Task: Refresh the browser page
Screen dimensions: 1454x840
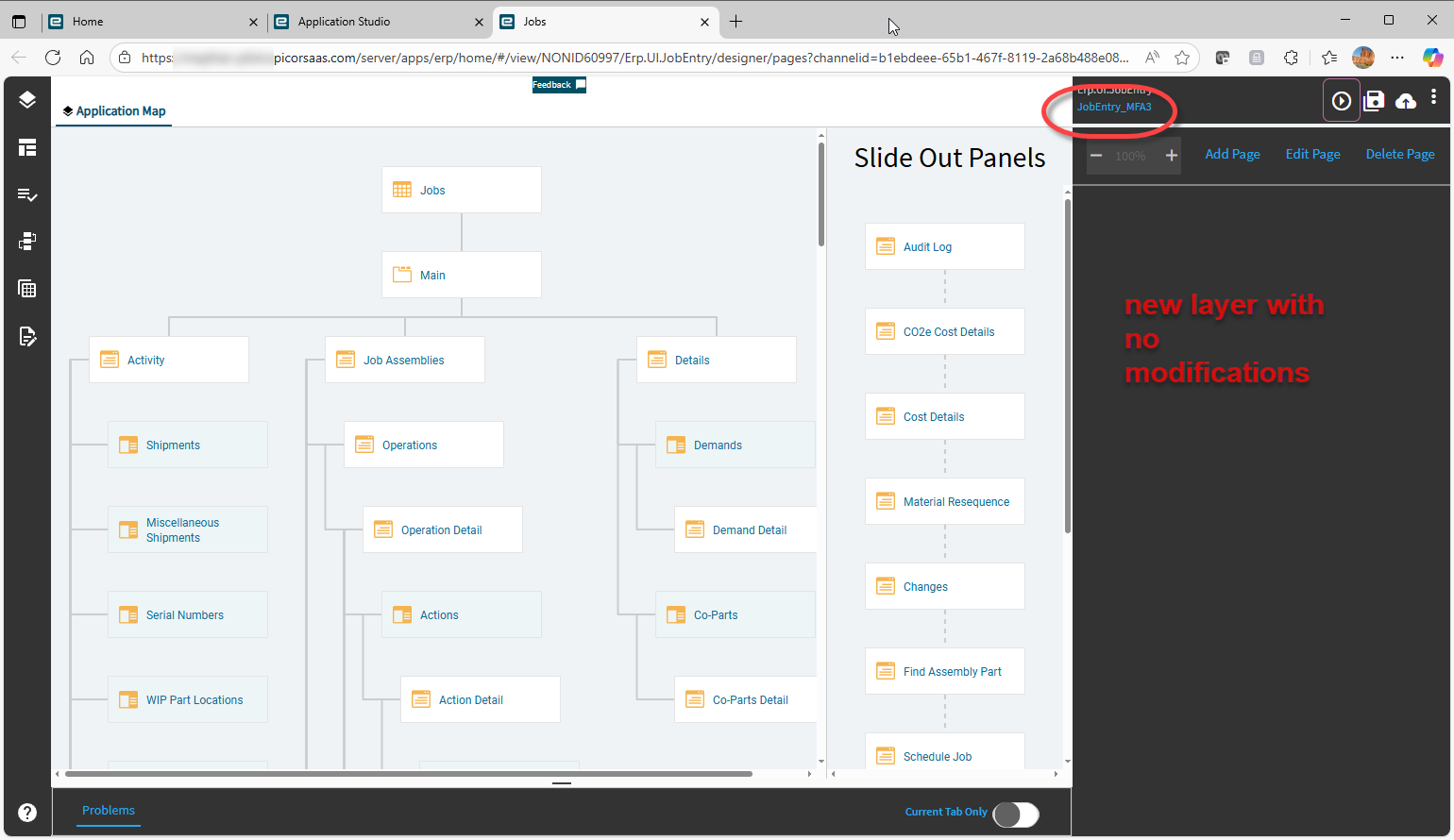Action: pyautogui.click(x=53, y=58)
